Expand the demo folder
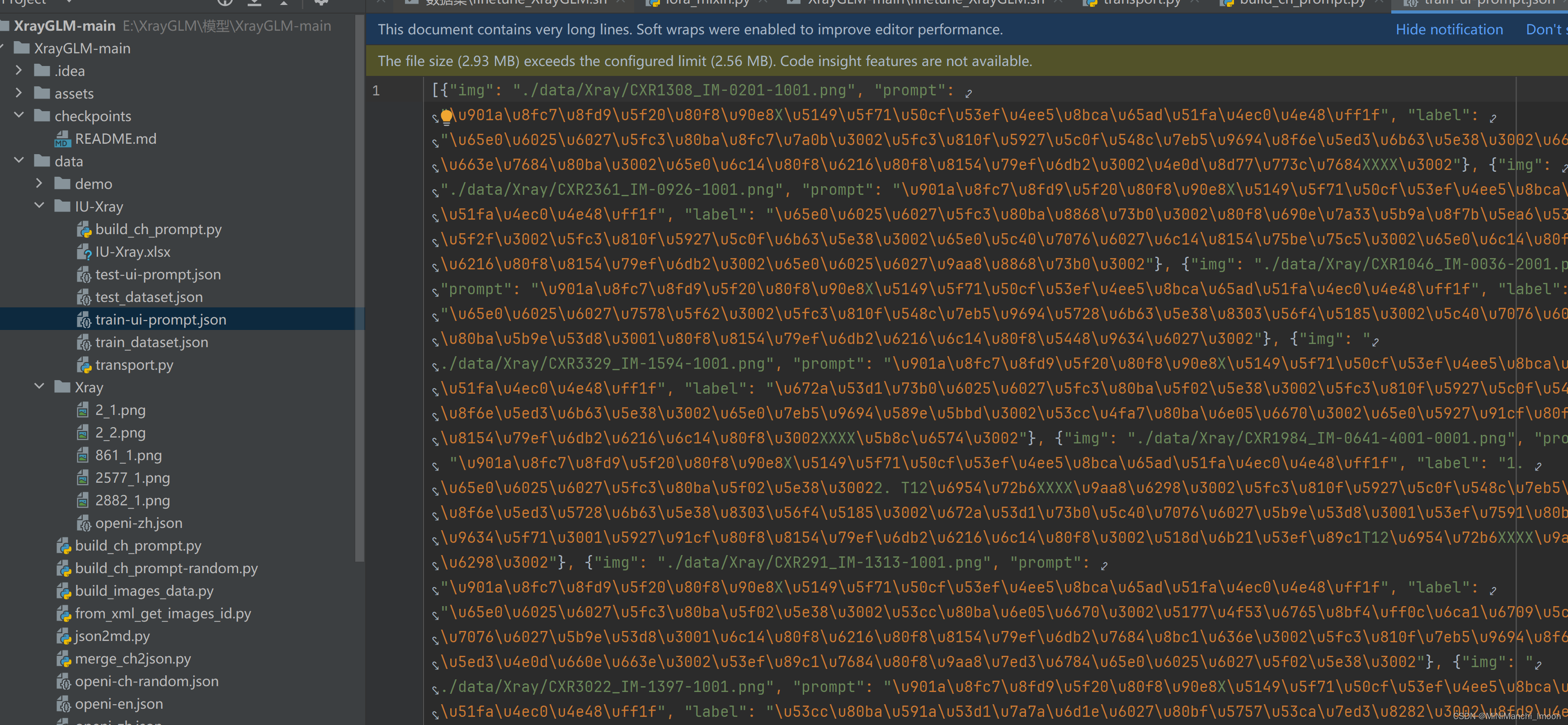This screenshot has height=725, width=1568. pyautogui.click(x=39, y=183)
